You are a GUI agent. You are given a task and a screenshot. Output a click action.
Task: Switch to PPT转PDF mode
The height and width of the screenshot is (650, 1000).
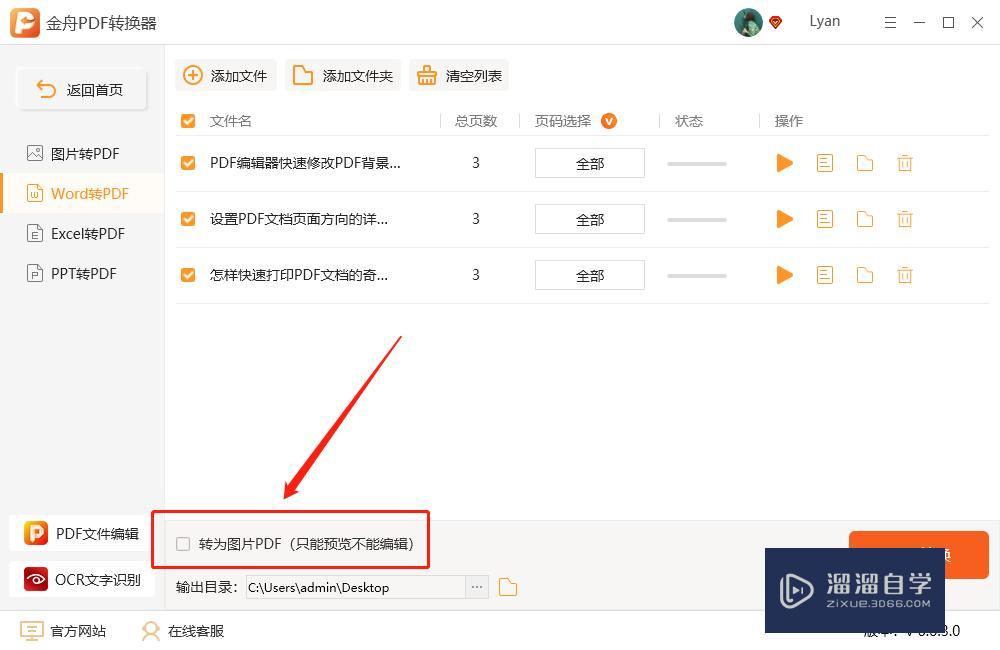click(82, 274)
